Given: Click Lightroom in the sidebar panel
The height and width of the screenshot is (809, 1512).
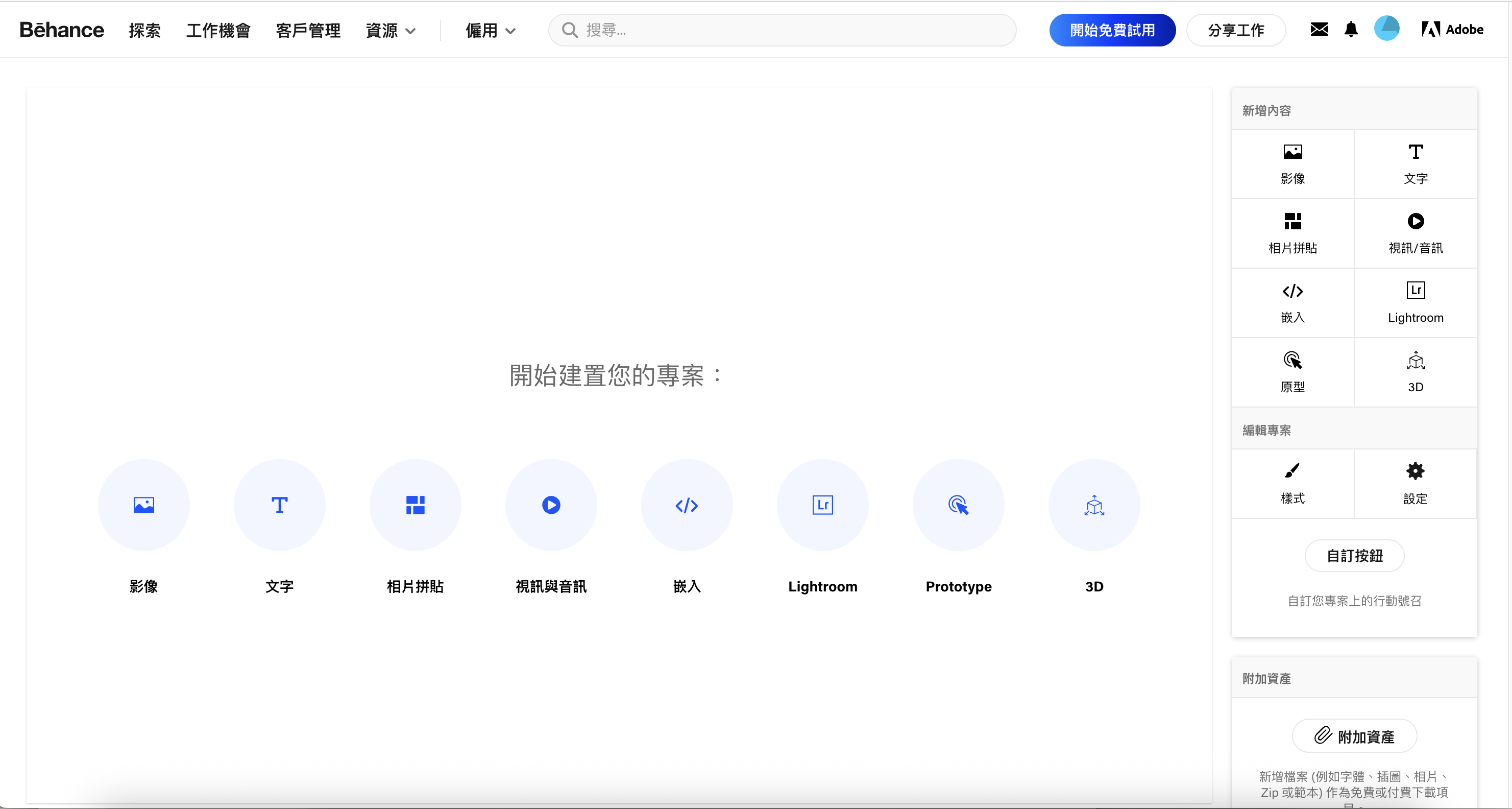Looking at the screenshot, I should [x=1415, y=302].
